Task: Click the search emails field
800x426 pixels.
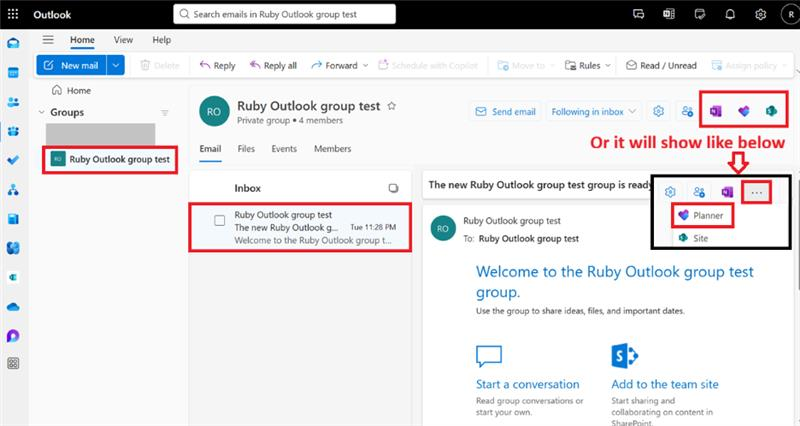Action: (x=285, y=14)
